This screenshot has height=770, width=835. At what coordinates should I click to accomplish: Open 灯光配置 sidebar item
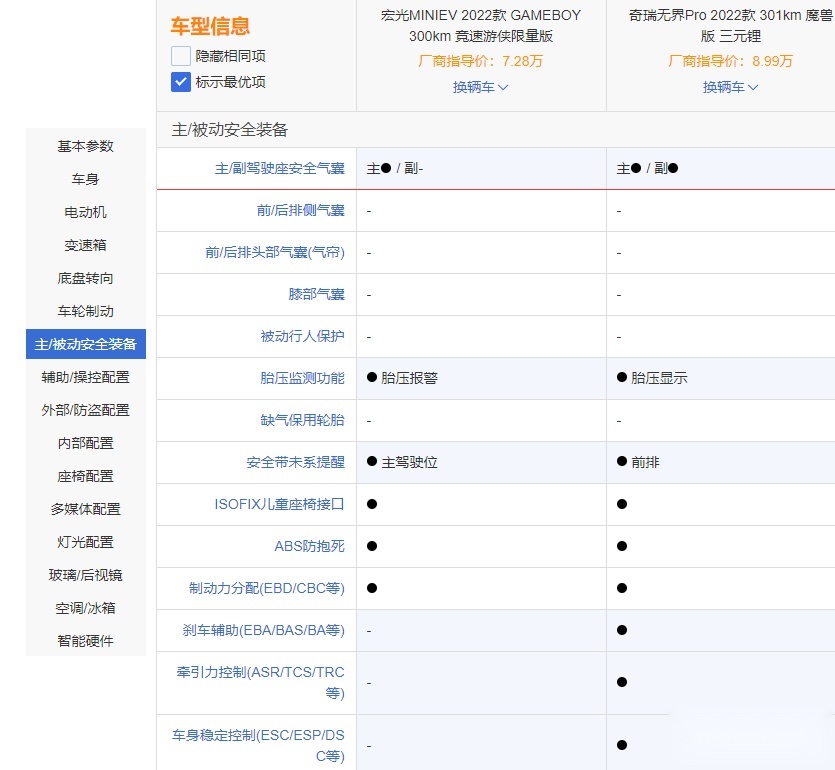pyautogui.click(x=86, y=542)
